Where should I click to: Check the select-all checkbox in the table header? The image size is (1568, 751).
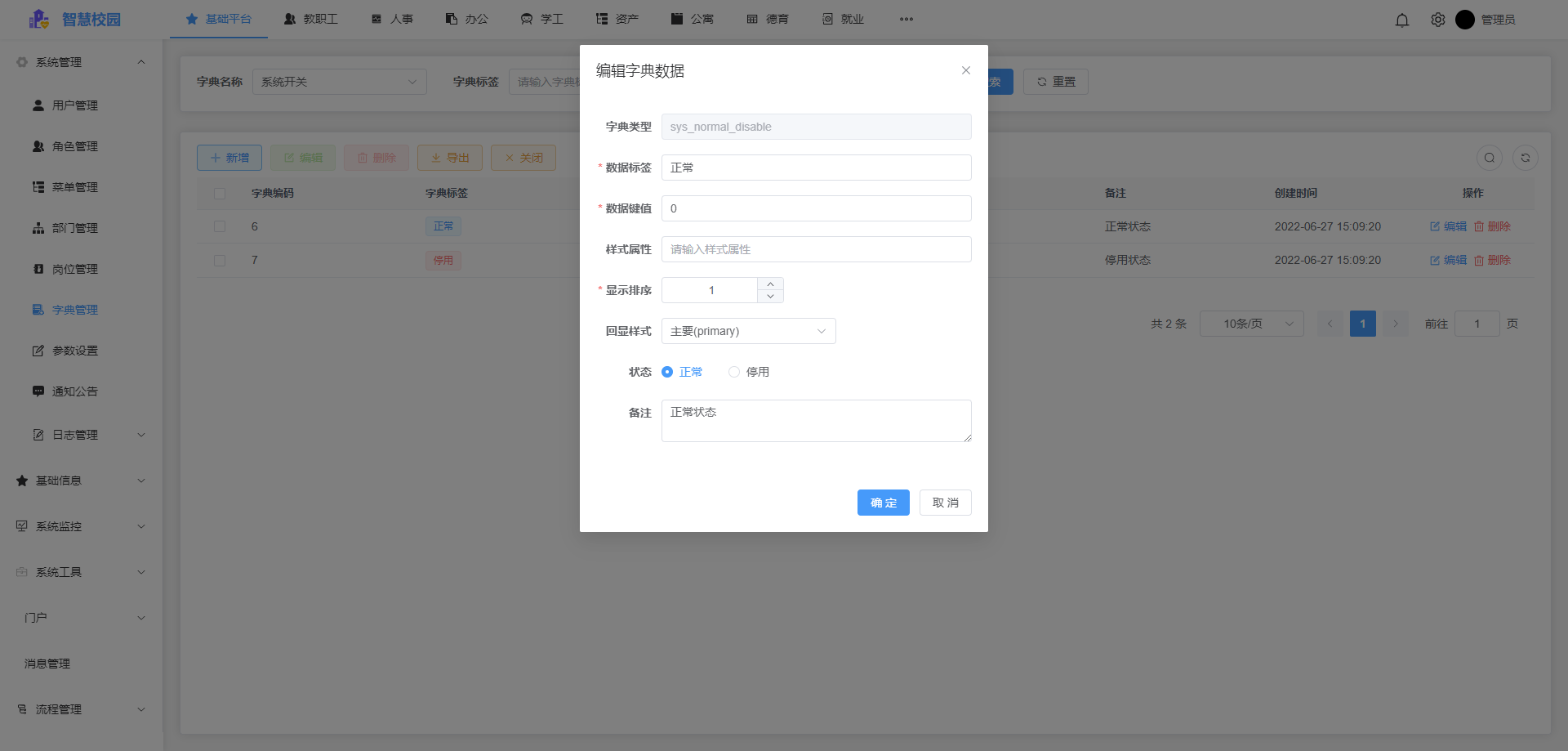(220, 193)
